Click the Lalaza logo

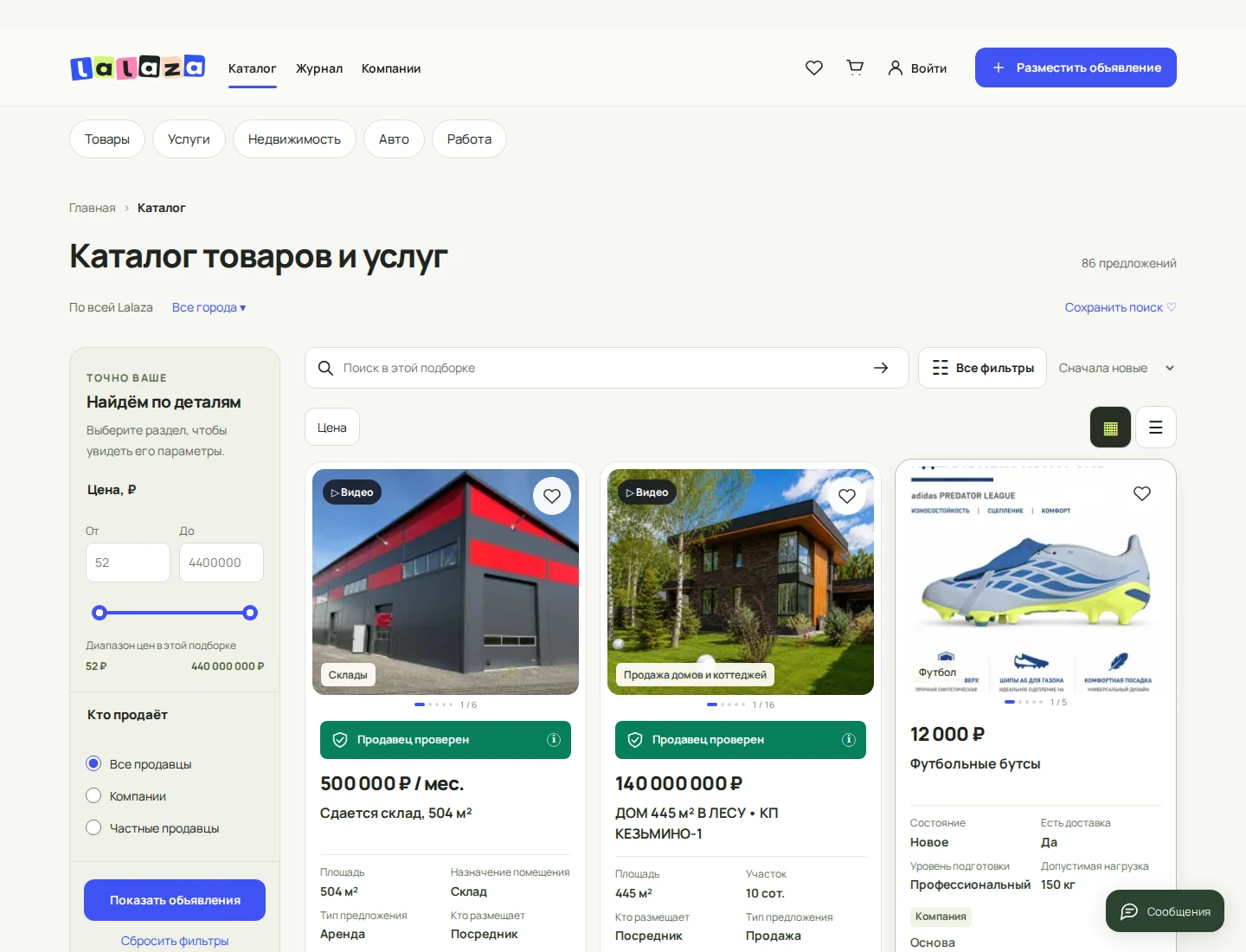tap(138, 68)
